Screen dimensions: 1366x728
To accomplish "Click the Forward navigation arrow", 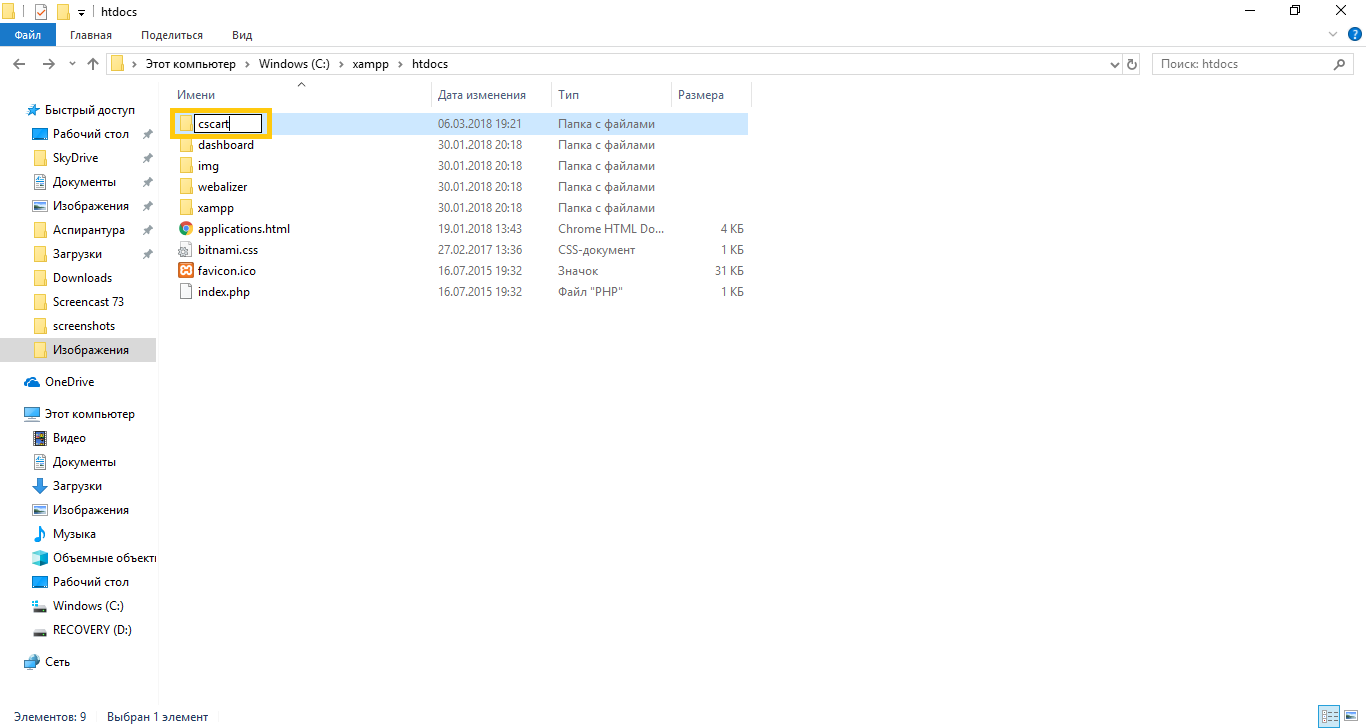I will pyautogui.click(x=48, y=64).
